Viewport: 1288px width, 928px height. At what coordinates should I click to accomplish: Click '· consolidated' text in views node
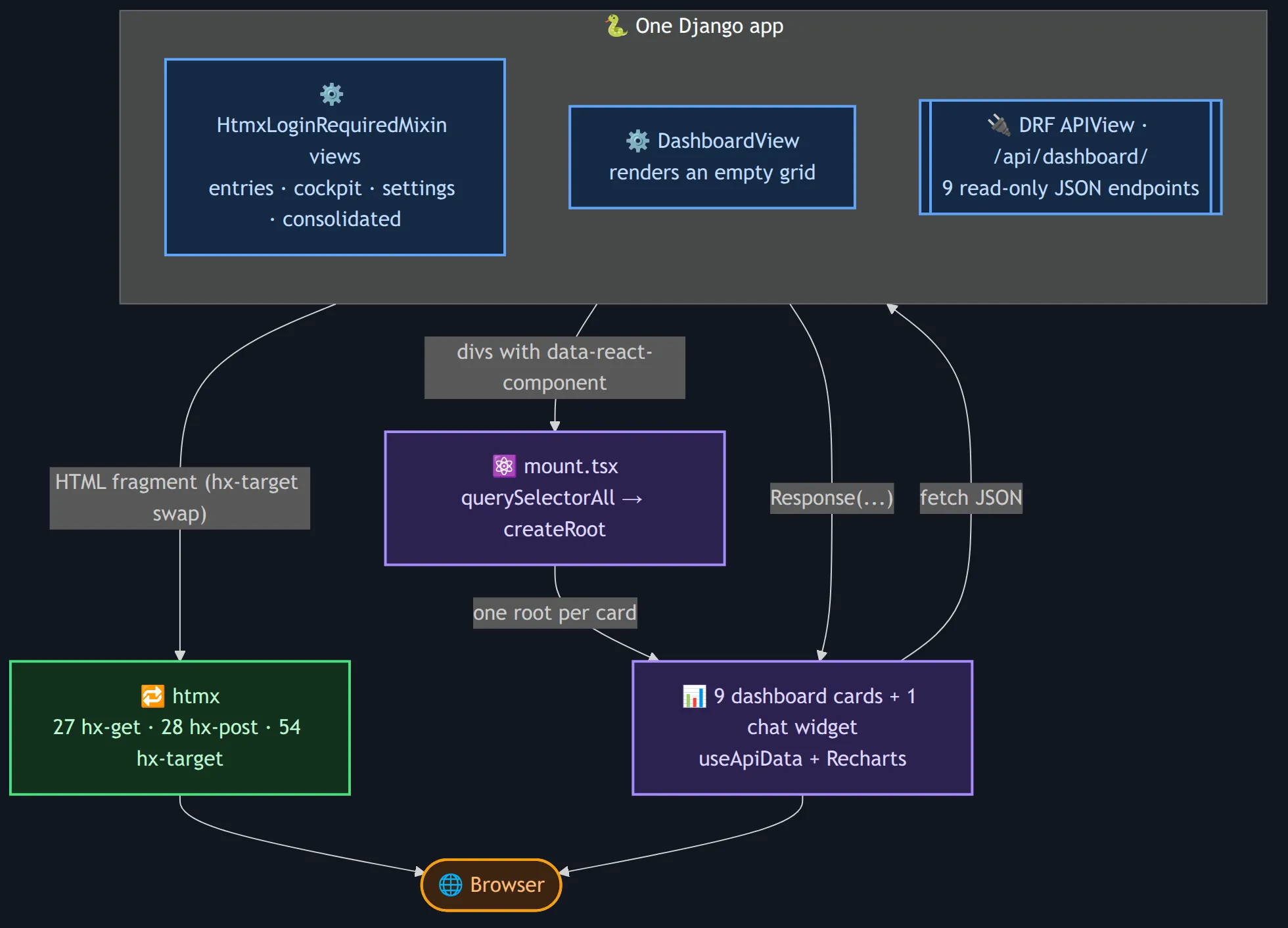[x=335, y=220]
